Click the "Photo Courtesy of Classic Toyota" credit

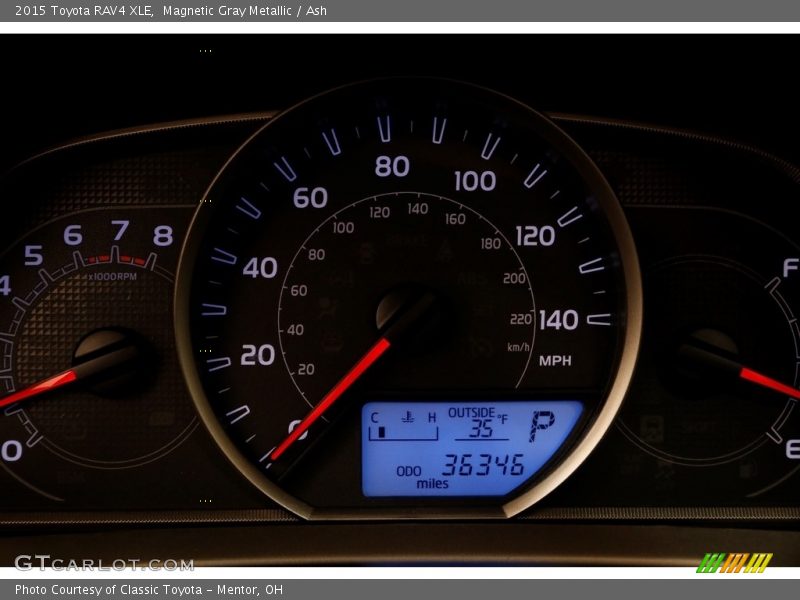tap(108, 589)
